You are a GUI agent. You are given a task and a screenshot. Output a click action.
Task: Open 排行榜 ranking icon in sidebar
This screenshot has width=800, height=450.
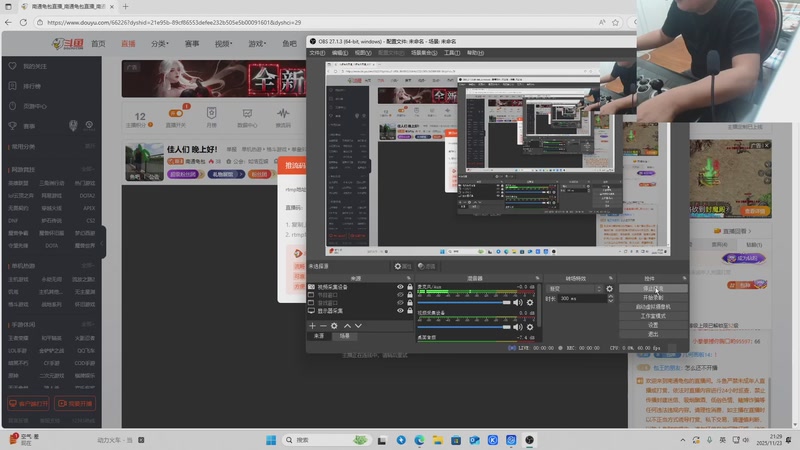13,86
